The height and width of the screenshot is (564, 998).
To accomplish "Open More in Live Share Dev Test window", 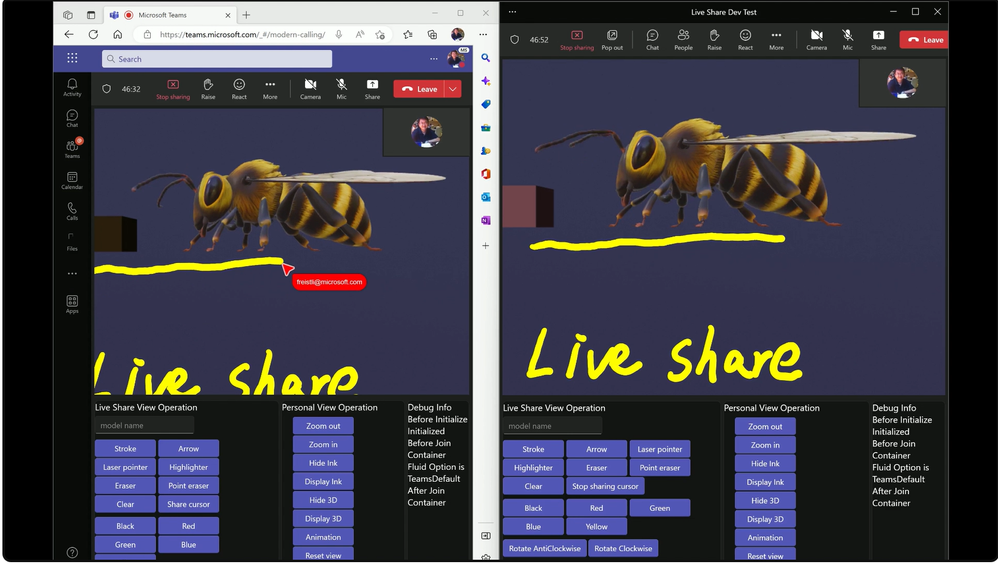I will (777, 40).
